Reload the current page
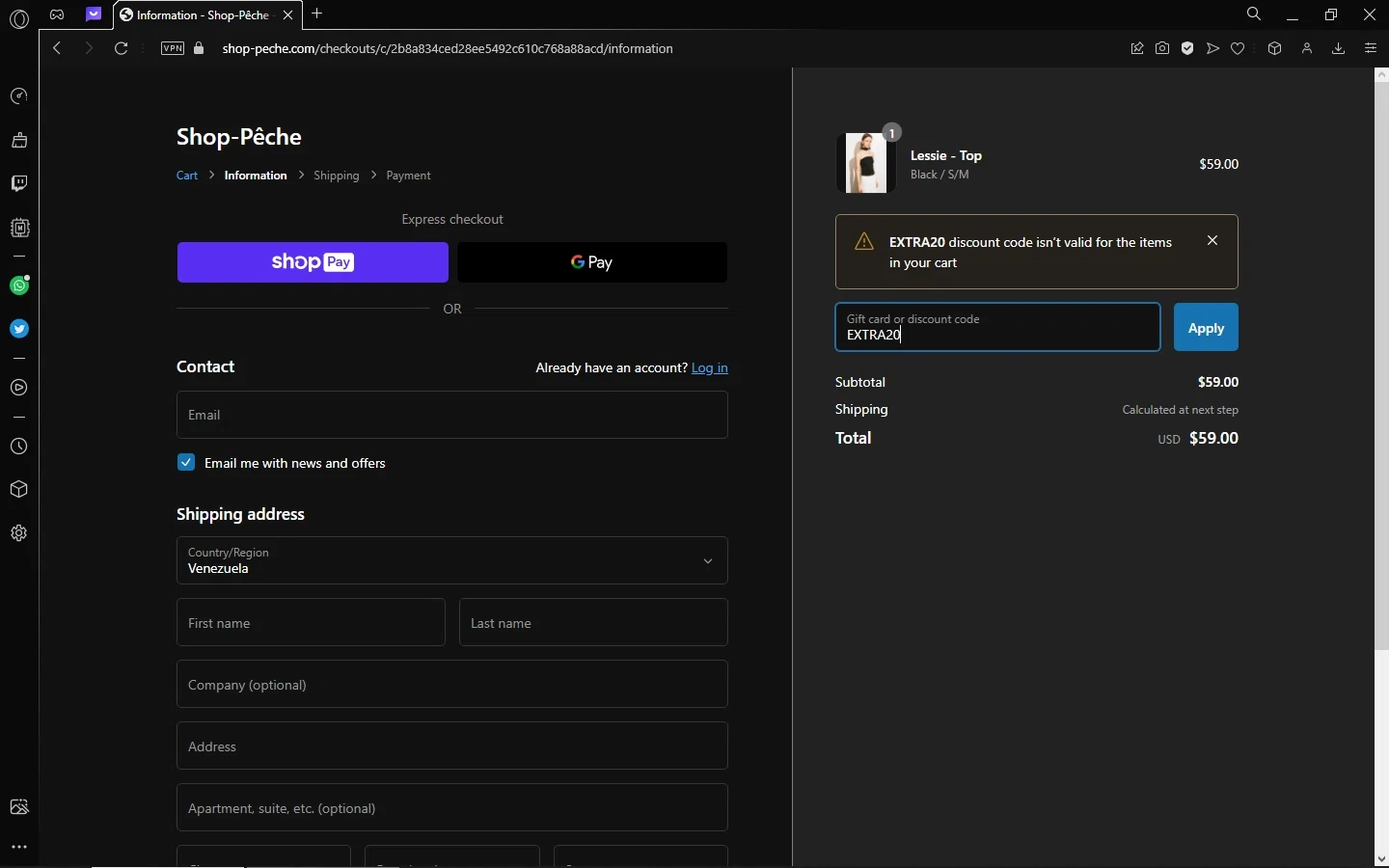 pos(122,48)
